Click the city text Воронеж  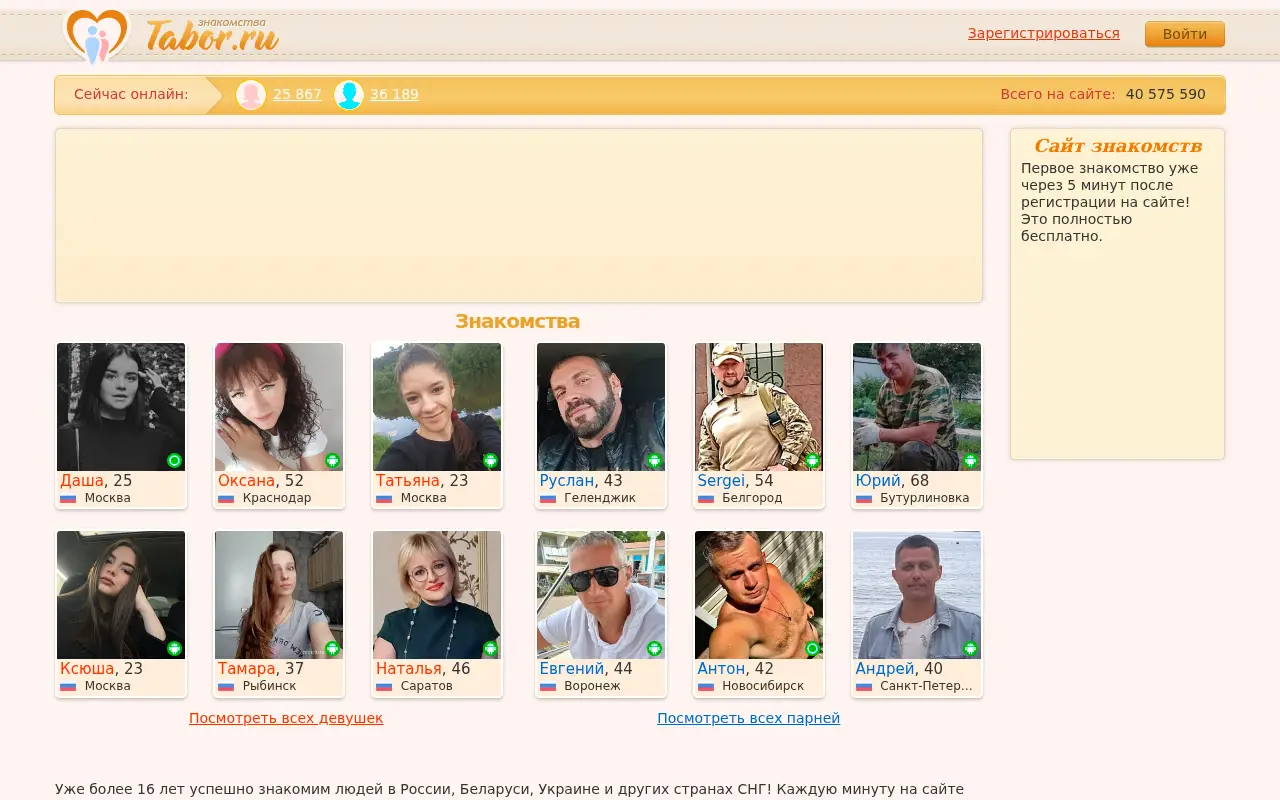click(x=592, y=686)
